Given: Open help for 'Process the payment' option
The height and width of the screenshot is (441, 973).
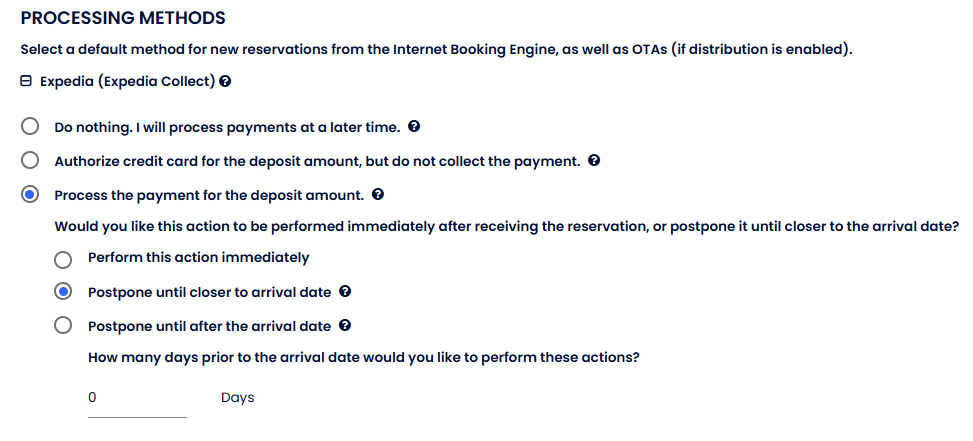Looking at the screenshot, I should point(378,194).
